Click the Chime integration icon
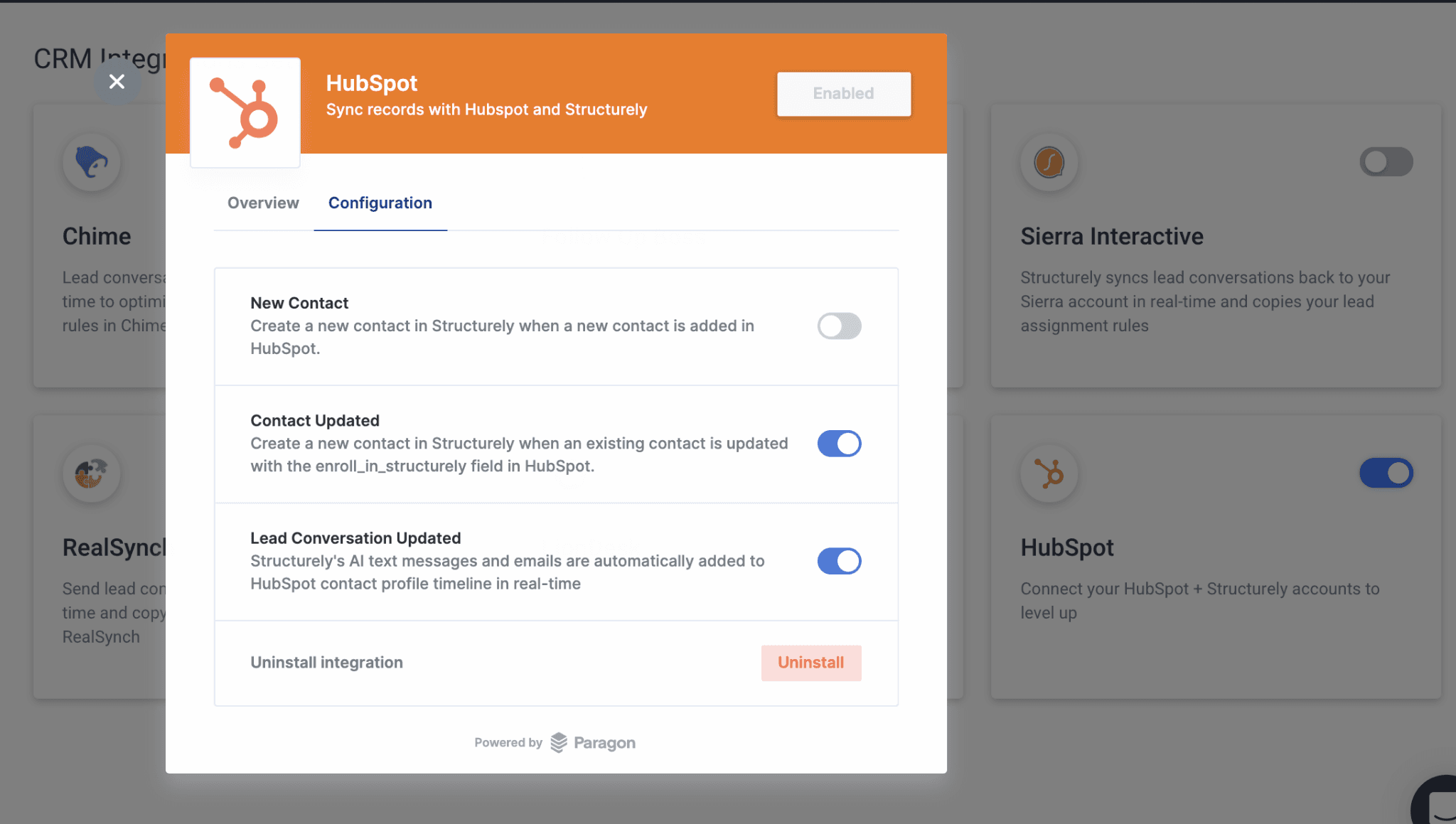The image size is (1456, 824). [x=91, y=162]
